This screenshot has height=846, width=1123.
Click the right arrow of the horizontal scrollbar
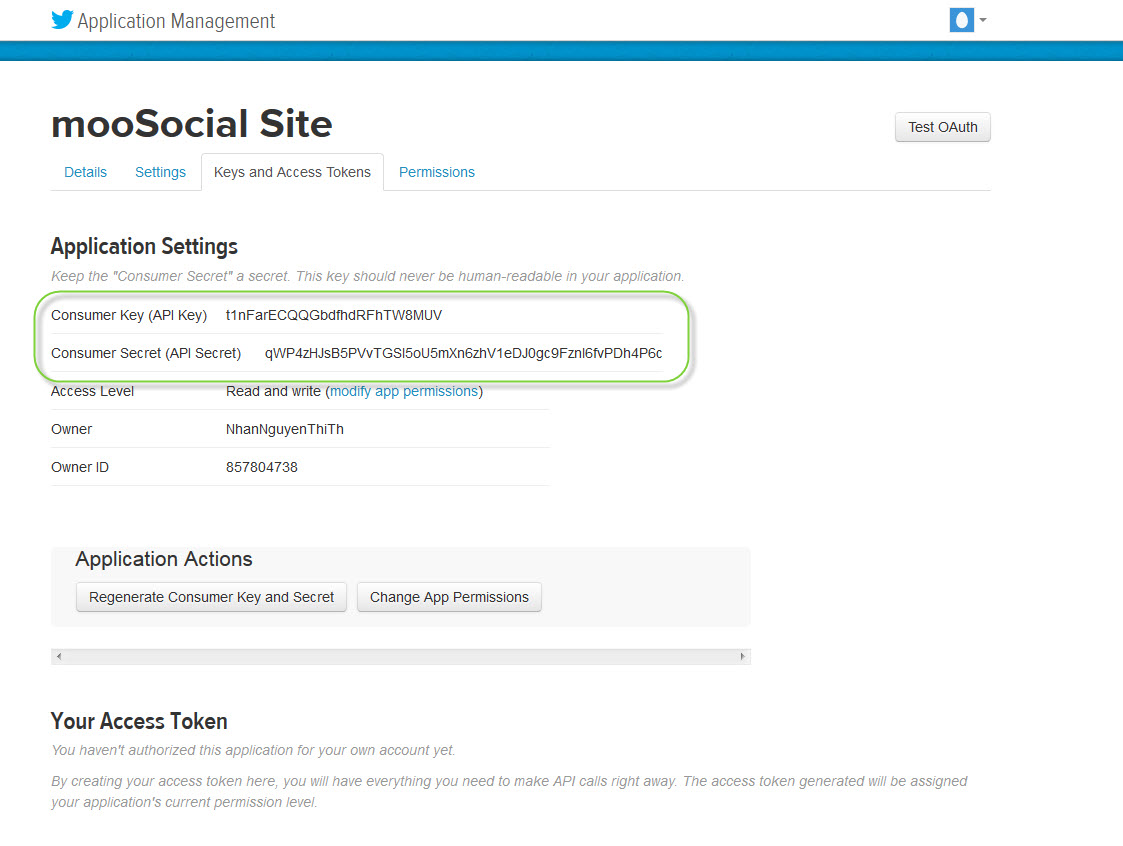(743, 657)
